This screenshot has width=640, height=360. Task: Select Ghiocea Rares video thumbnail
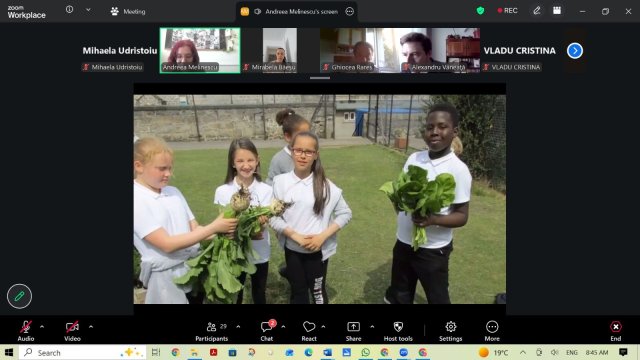[x=360, y=51]
